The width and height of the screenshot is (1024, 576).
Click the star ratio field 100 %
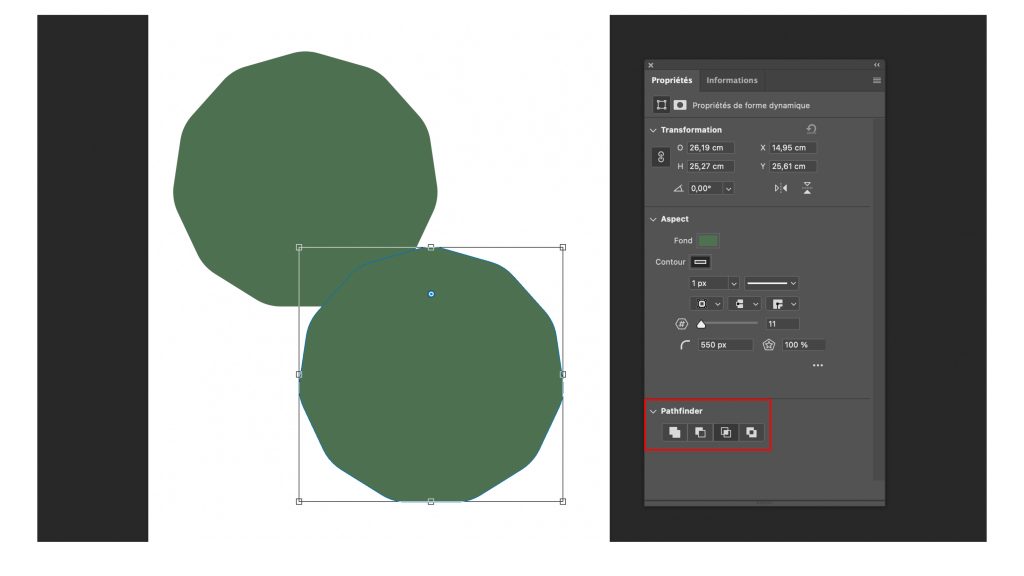pos(803,345)
